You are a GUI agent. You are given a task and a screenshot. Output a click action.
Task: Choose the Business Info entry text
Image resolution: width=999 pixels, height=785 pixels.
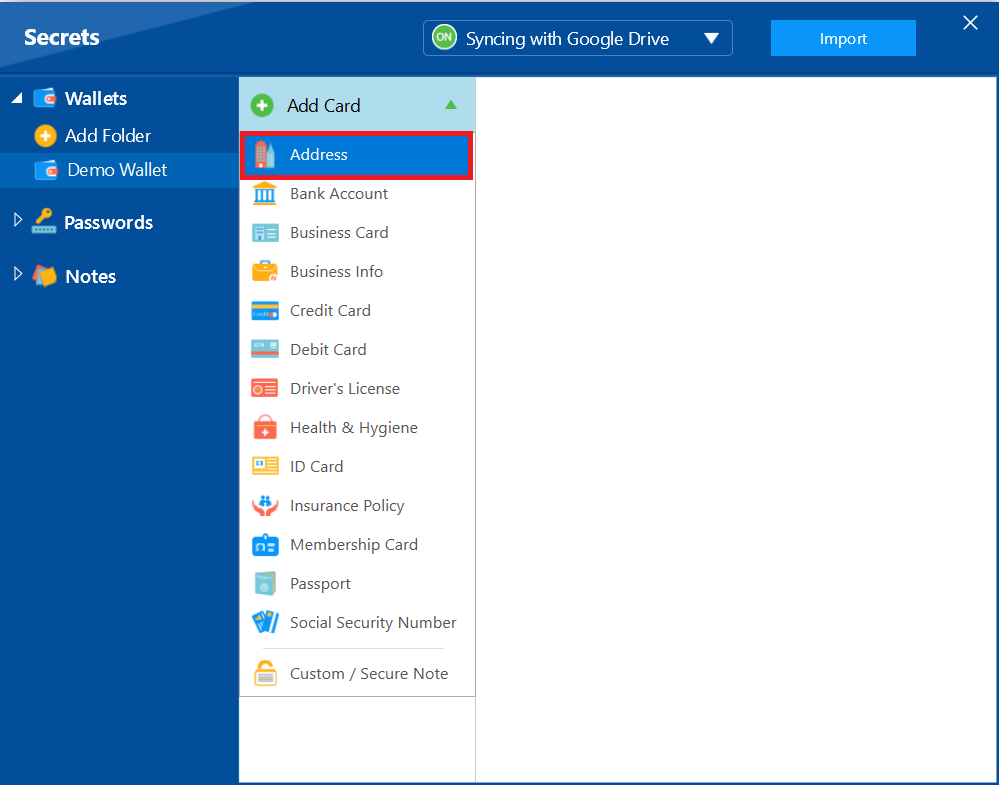click(336, 271)
